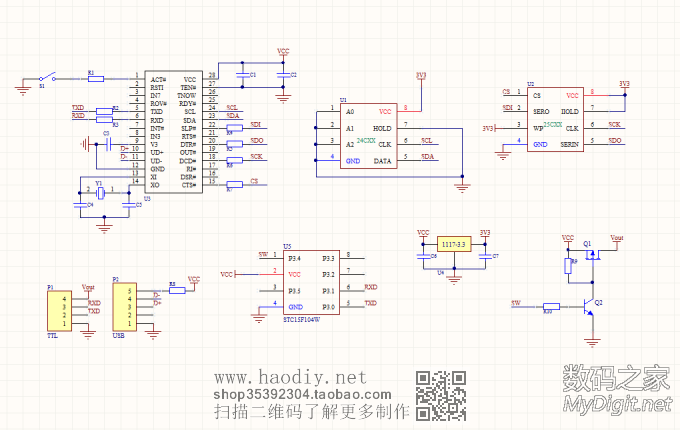Click resistor R5 beside the USB connector
The height and width of the screenshot is (430, 680).
coord(177,290)
